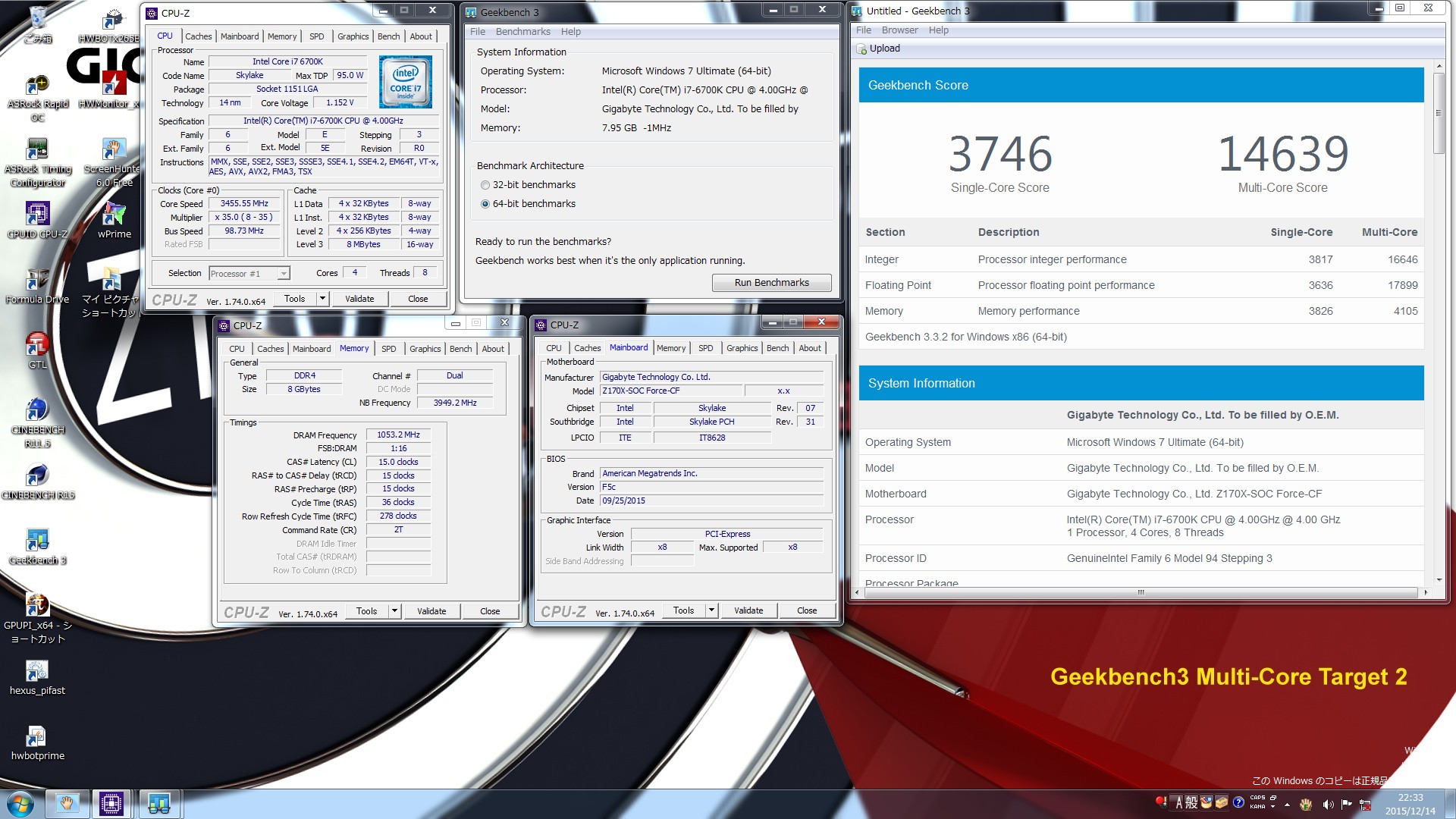Screen dimensions: 1456x819
Task: Click the Mainboard tab in Memory CPU-Z window
Action: point(312,349)
